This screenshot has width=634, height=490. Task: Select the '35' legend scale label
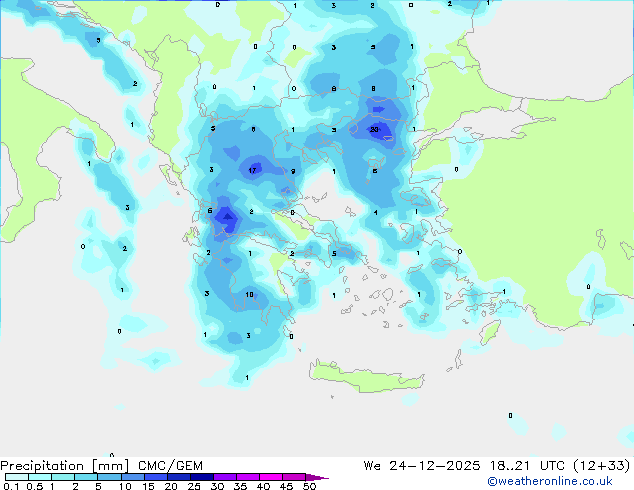click(240, 486)
